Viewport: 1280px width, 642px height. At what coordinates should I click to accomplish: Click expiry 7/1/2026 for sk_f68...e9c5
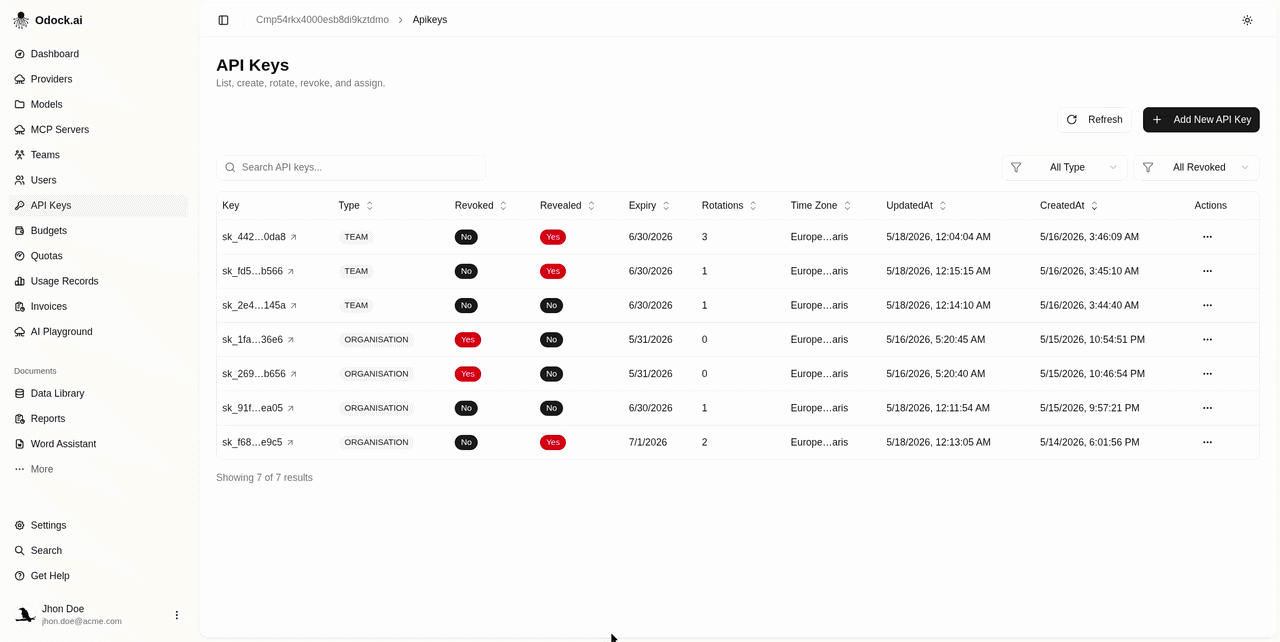[x=647, y=442]
